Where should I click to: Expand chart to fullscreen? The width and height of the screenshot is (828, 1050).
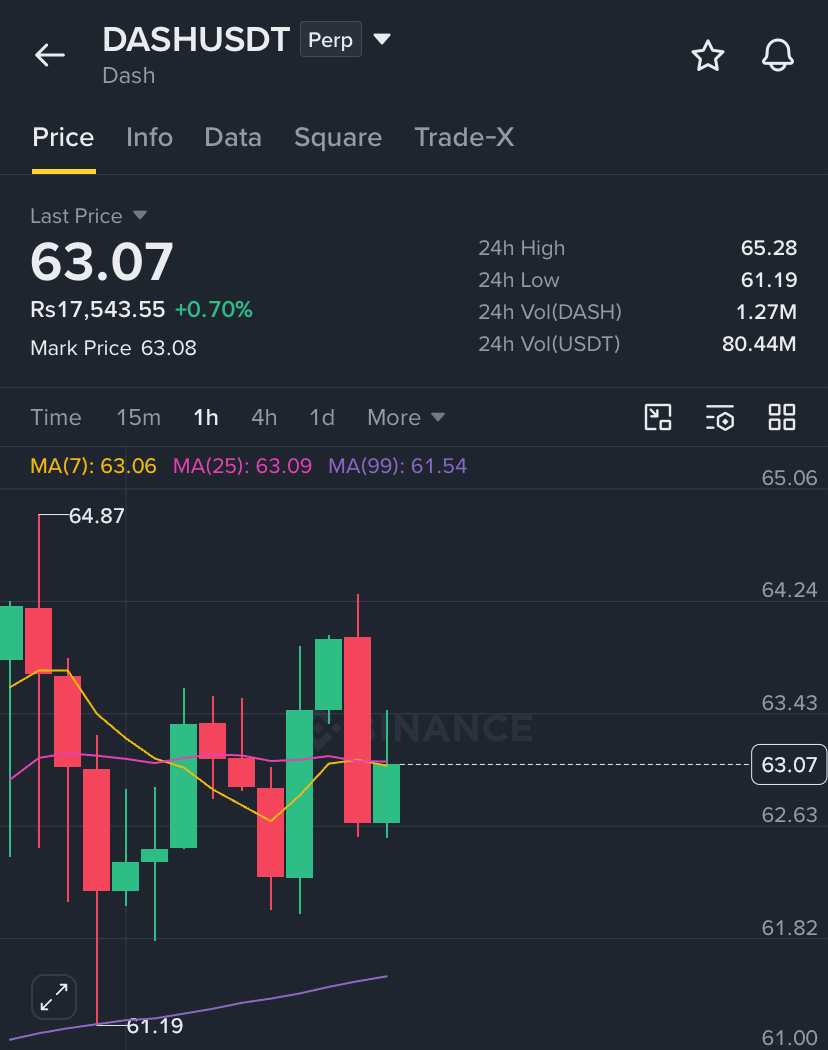tap(54, 996)
